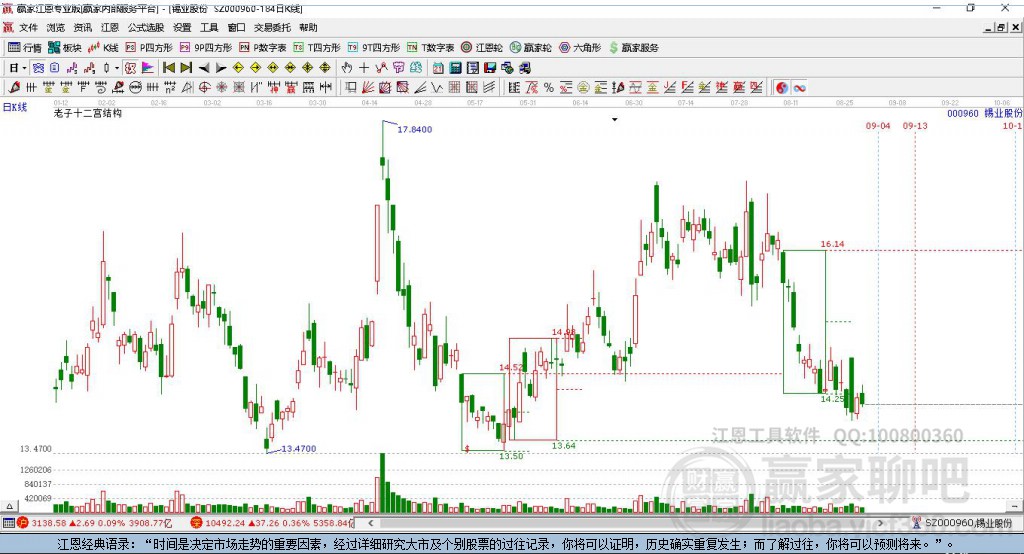This screenshot has width=1024, height=554.
Task: Step chart left with black left arrow
Action: click(x=204, y=68)
